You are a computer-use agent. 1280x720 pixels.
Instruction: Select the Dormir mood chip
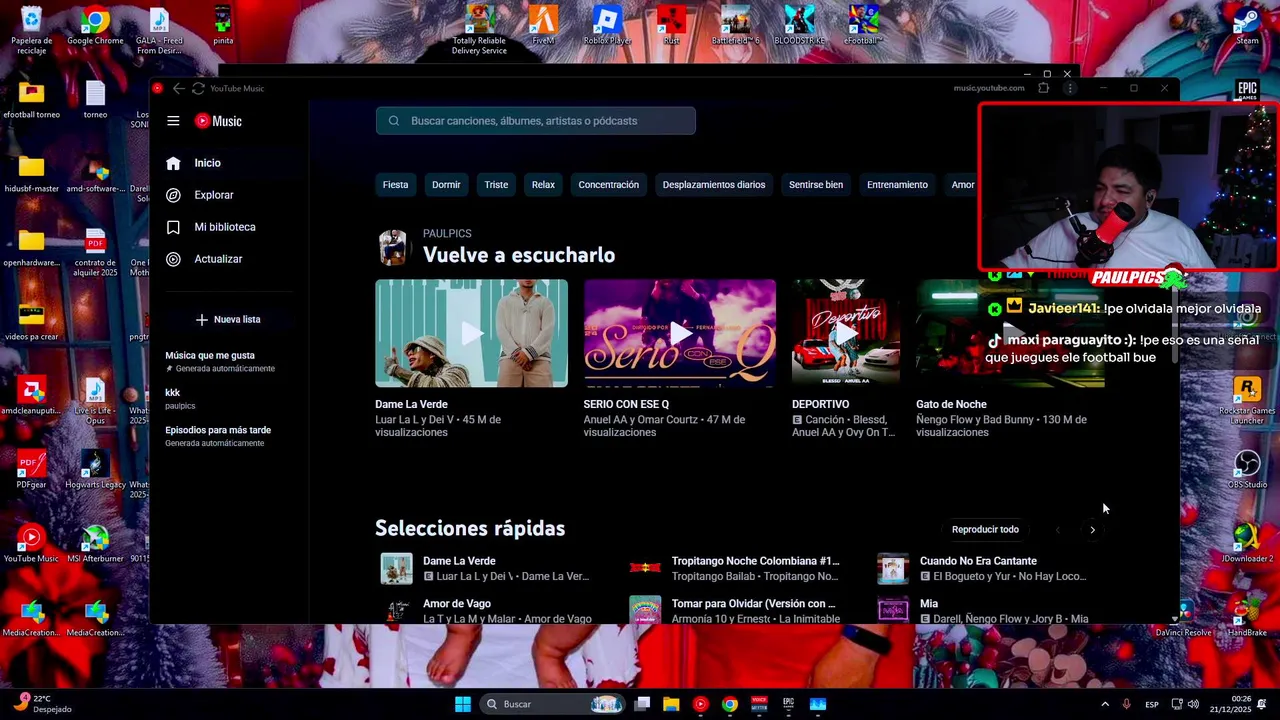click(446, 185)
